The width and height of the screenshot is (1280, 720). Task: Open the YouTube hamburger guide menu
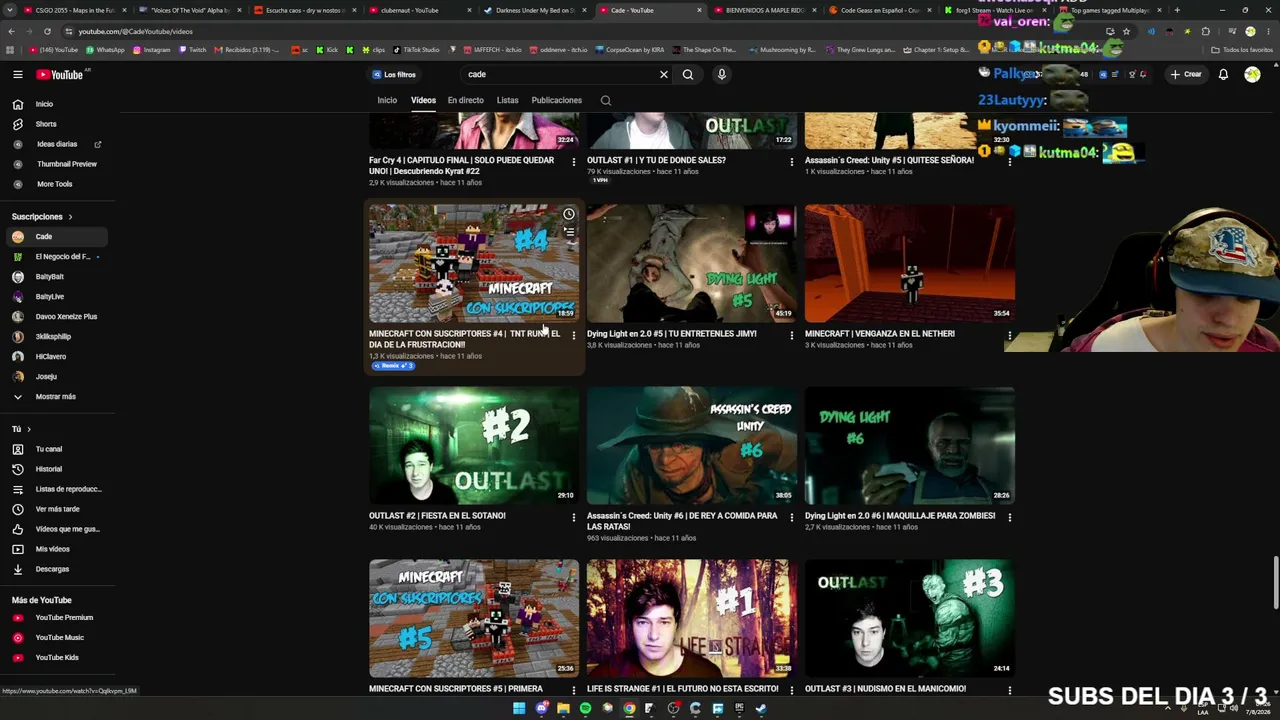click(17, 74)
